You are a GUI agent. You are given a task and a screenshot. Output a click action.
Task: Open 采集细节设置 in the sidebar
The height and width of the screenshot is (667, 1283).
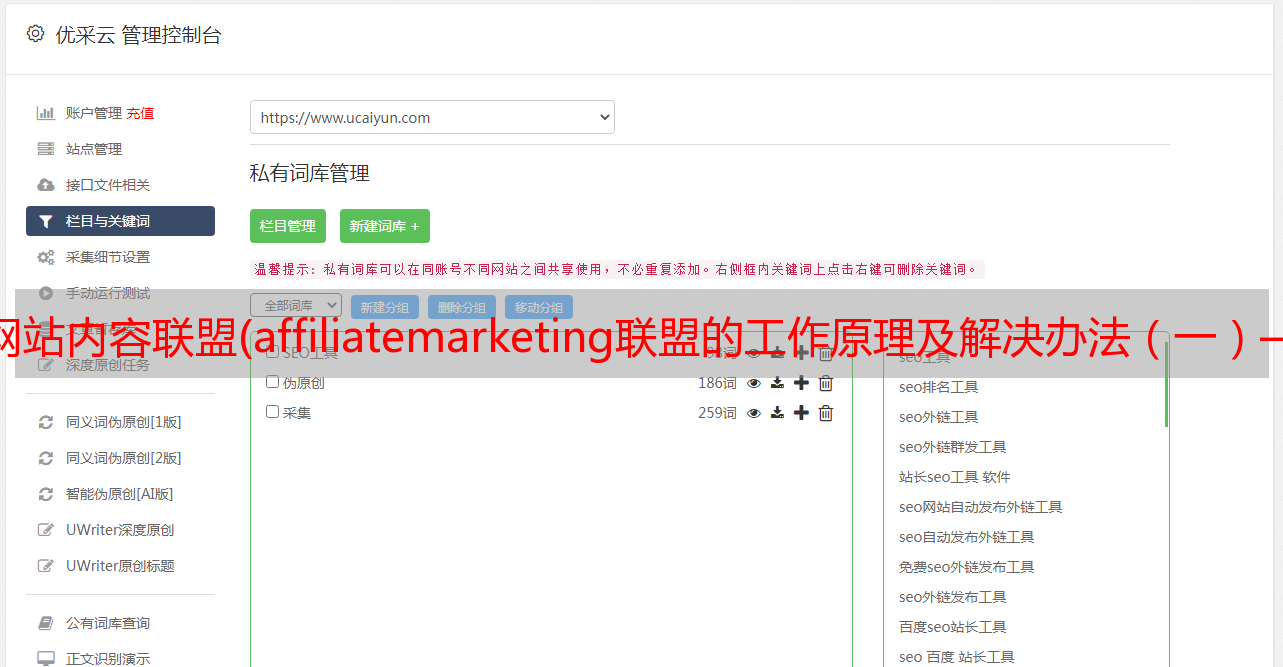[x=108, y=257]
